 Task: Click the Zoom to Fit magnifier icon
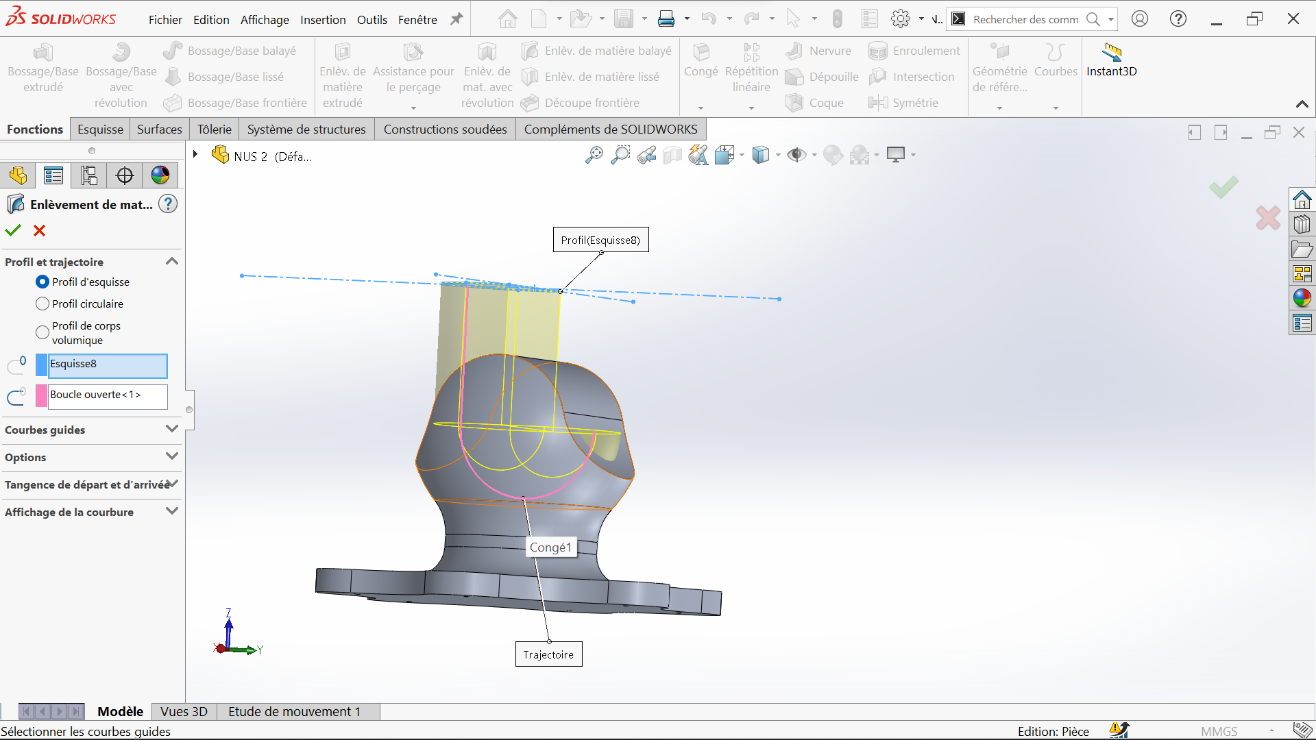click(x=594, y=155)
